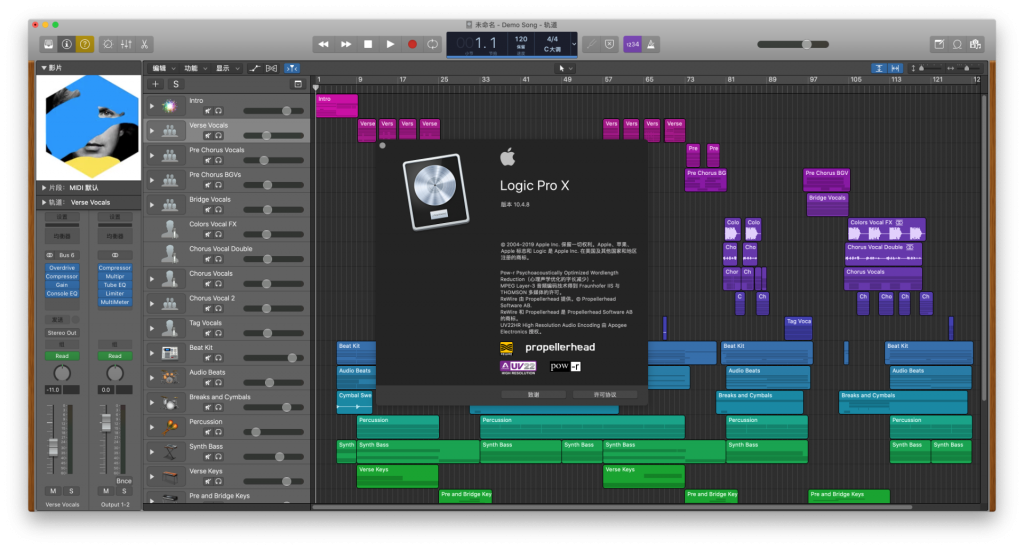
Task: Show the Mixer faders icon
Action: [126, 44]
